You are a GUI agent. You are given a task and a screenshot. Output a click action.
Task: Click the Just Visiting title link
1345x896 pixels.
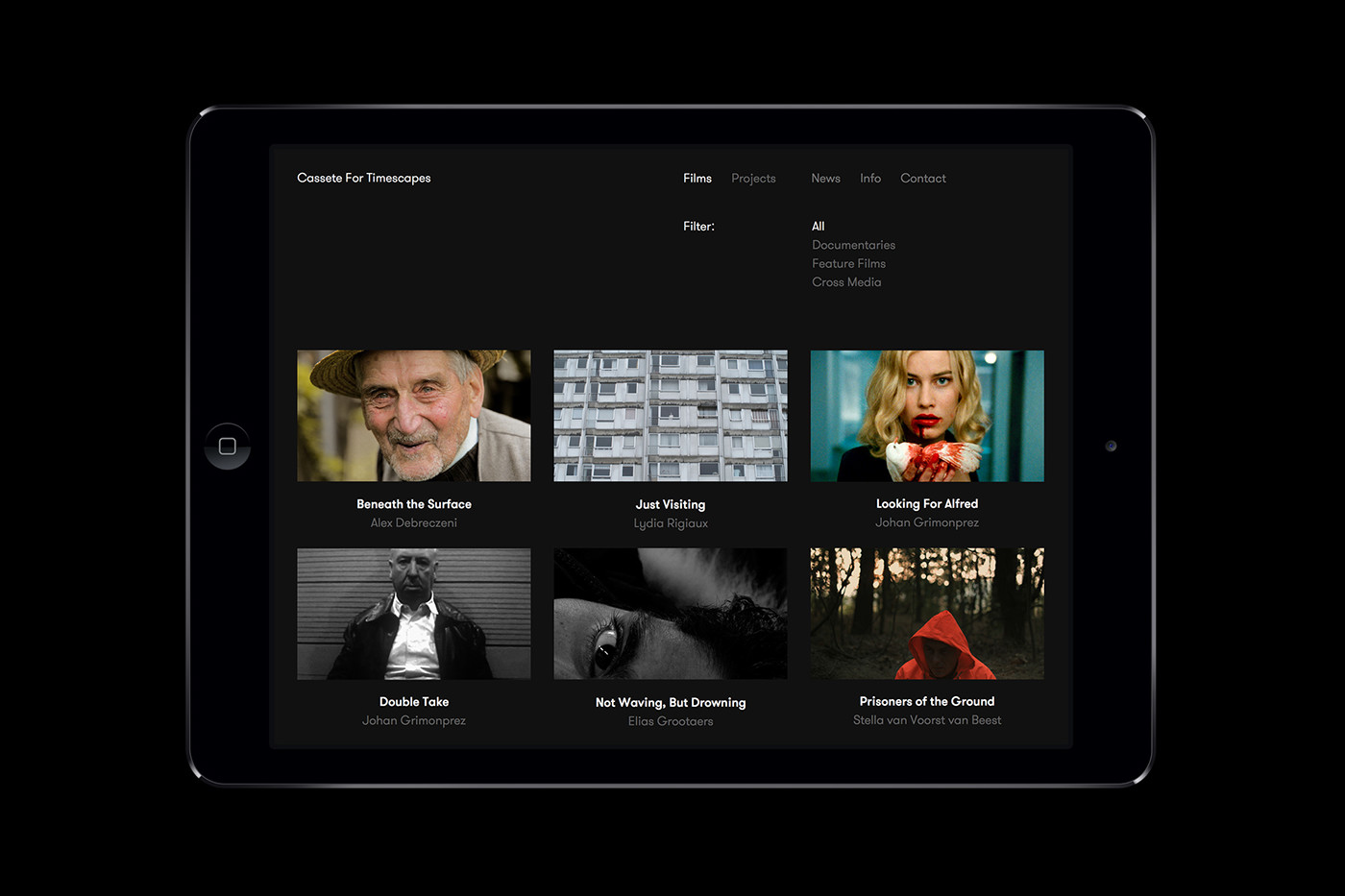coord(670,505)
